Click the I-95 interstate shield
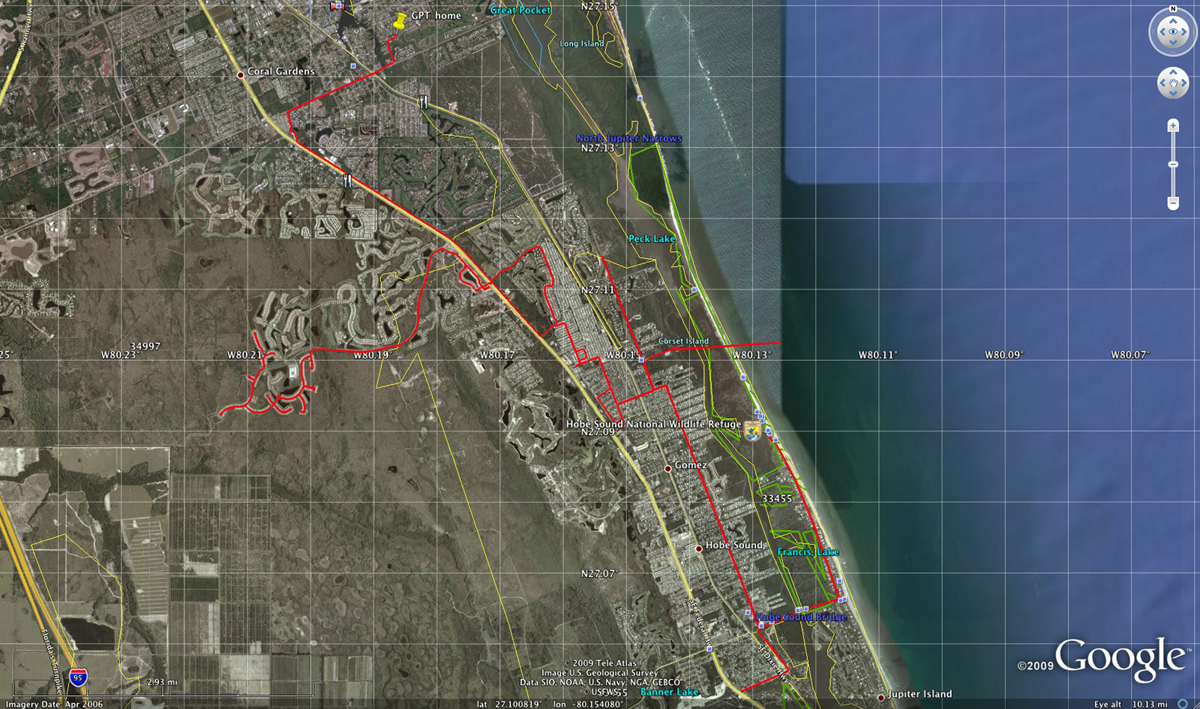 (x=79, y=680)
